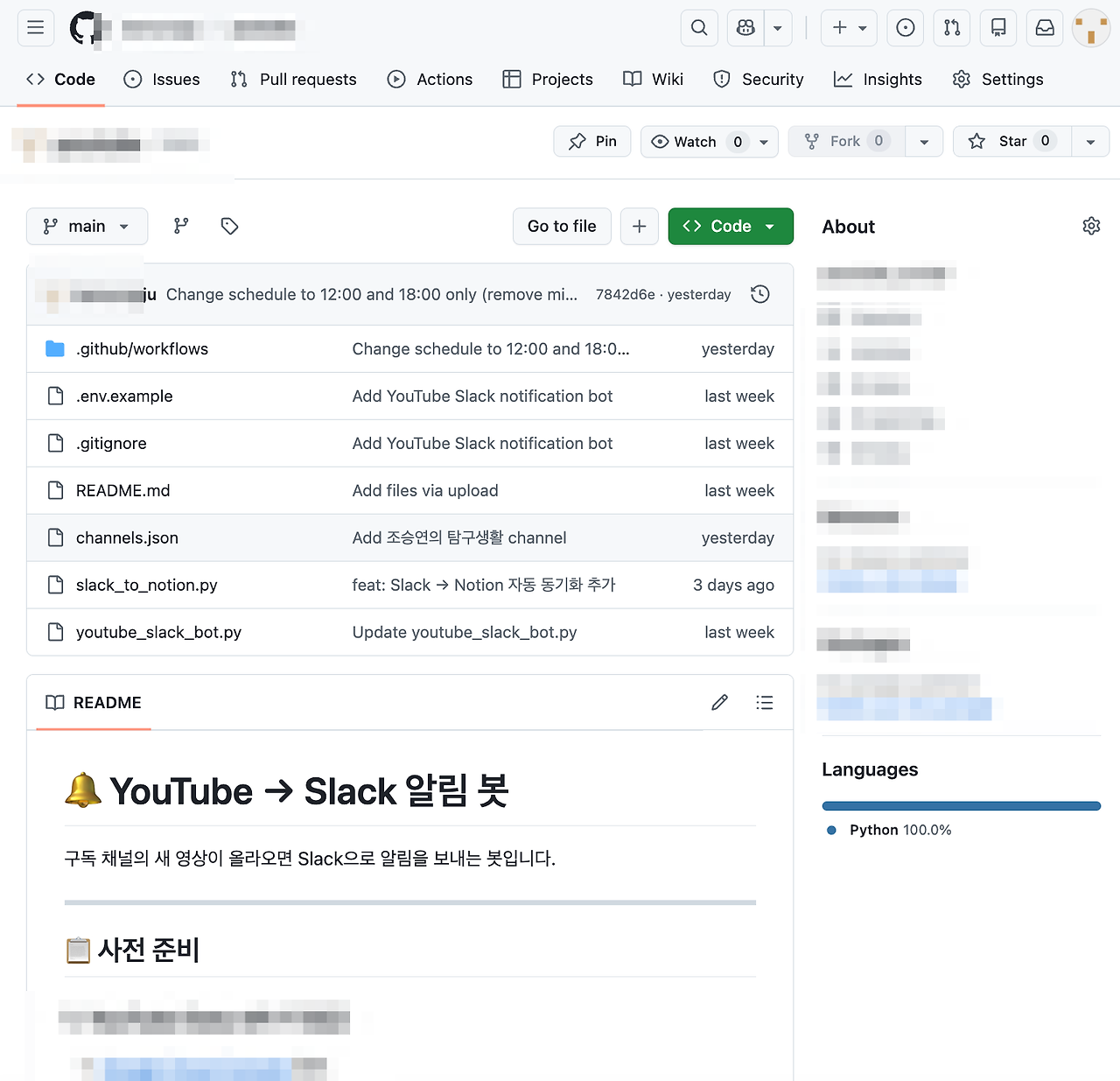Click the Python language bar
This screenshot has height=1081, width=1120.
(961, 806)
